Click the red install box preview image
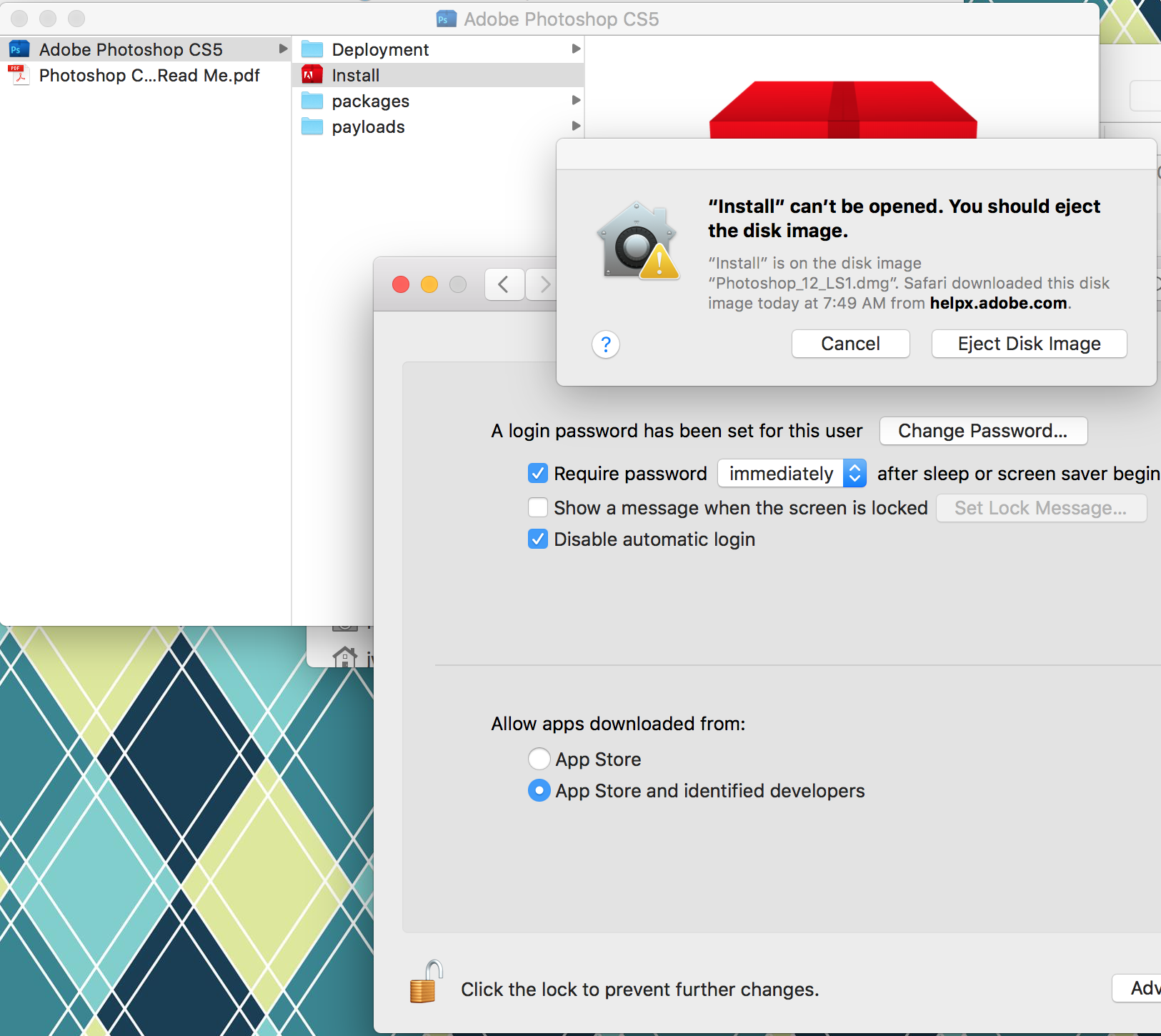This screenshot has height=1036, width=1161. click(x=843, y=109)
